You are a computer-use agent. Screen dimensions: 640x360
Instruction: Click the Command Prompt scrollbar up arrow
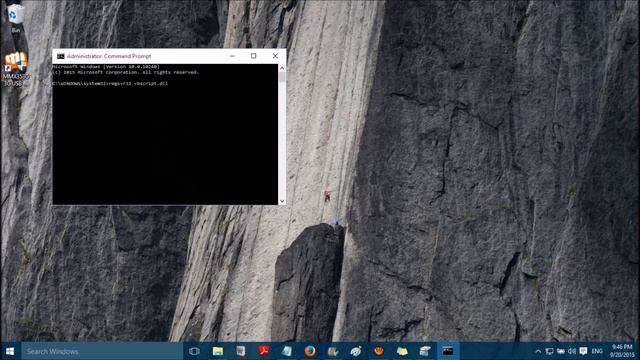[x=282, y=68]
